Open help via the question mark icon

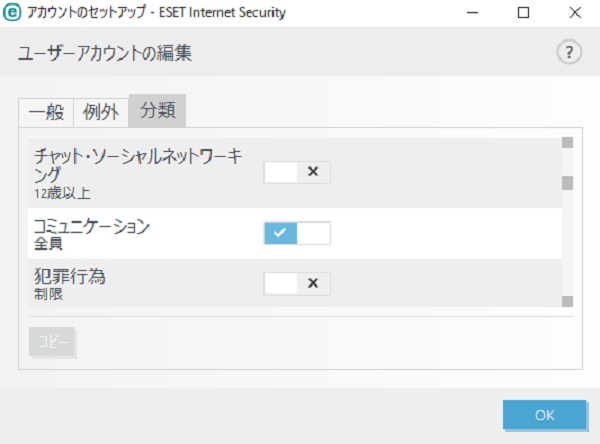tap(569, 52)
